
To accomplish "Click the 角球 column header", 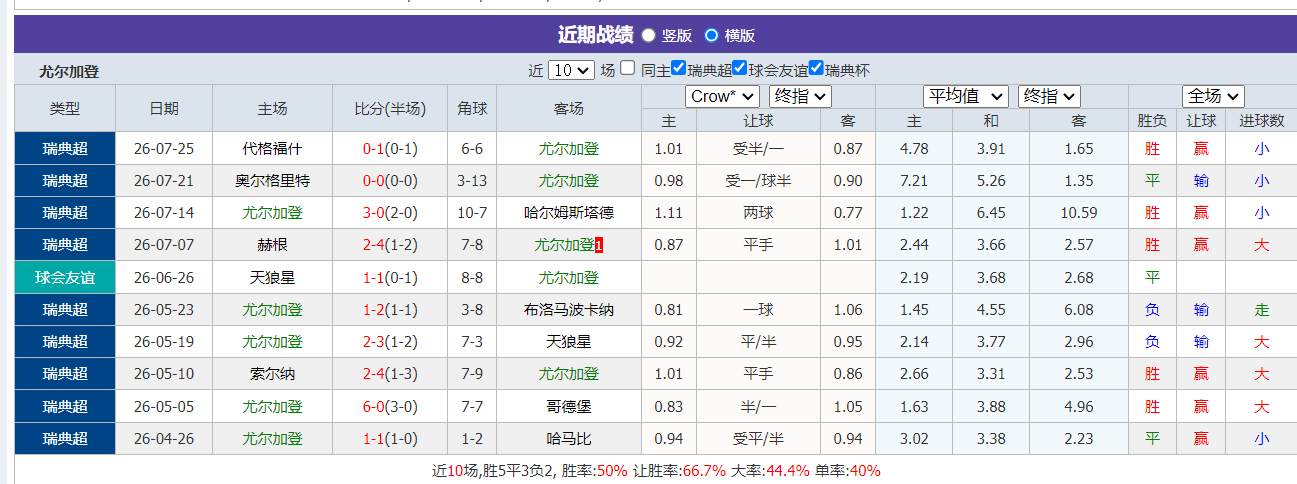I will 472,108.
